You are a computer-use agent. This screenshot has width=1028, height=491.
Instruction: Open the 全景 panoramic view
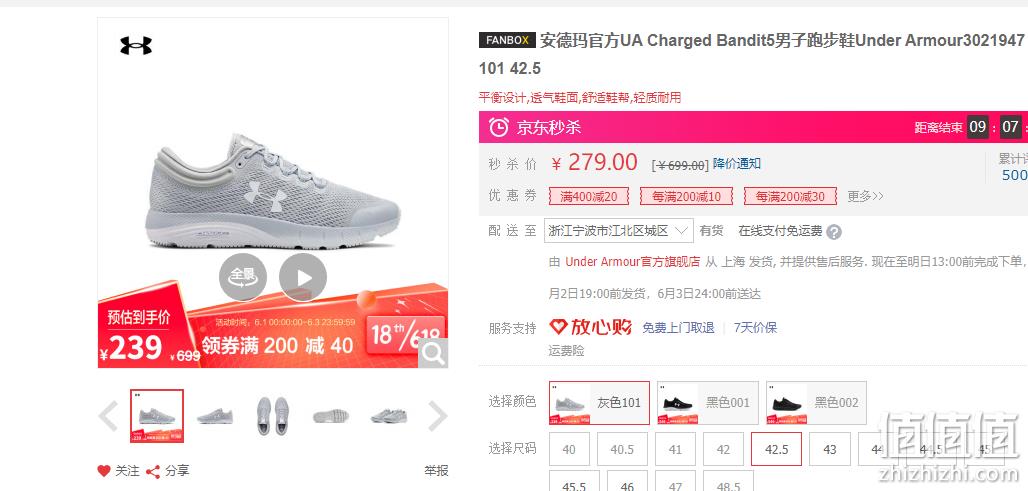(x=243, y=277)
